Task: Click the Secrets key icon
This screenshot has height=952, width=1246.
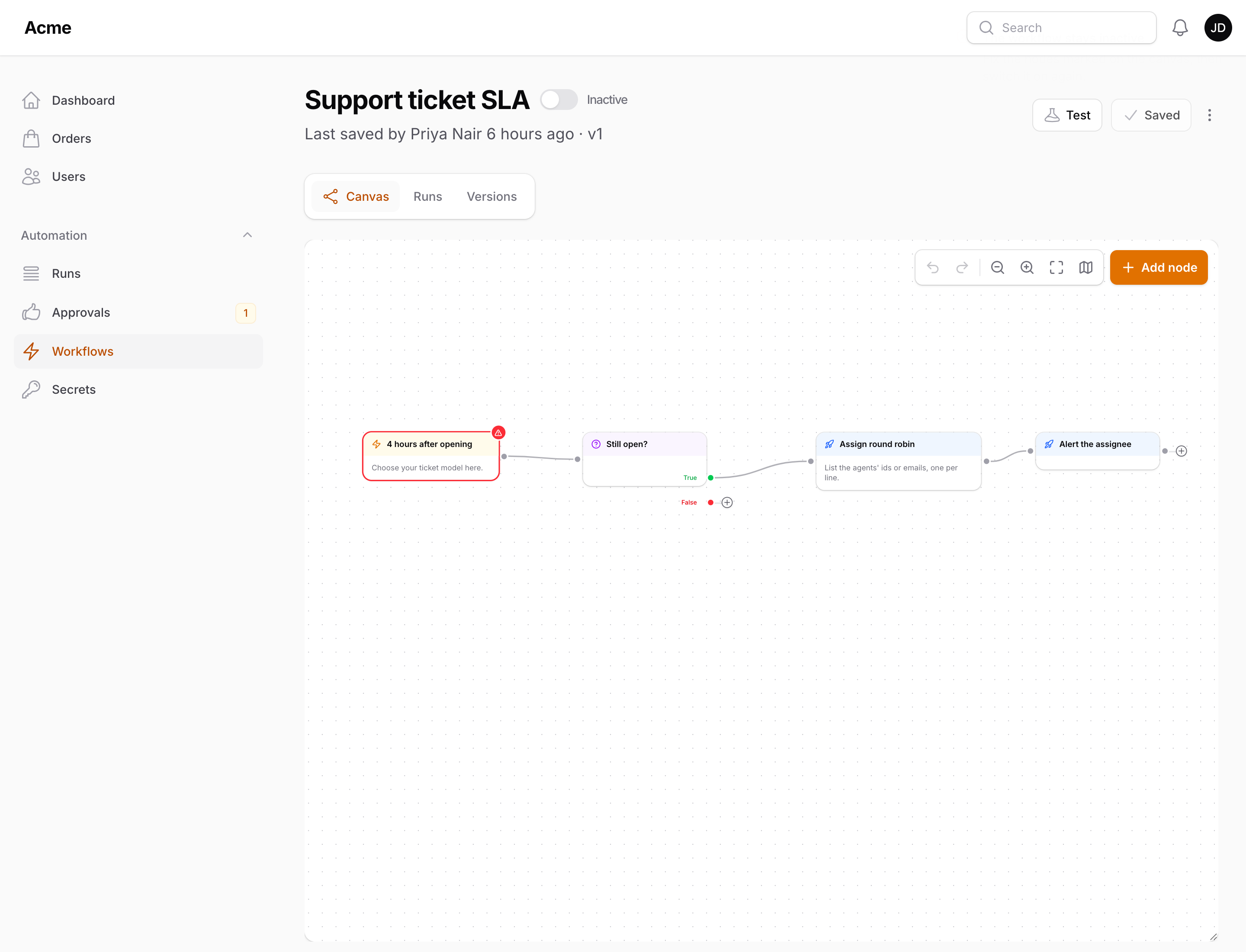Action: pyautogui.click(x=31, y=389)
